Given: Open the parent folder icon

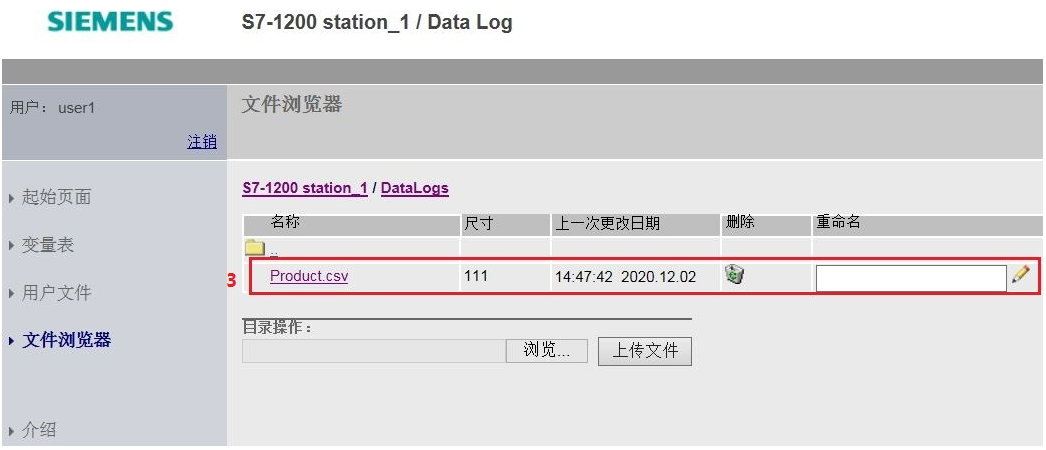Looking at the screenshot, I should [x=255, y=249].
